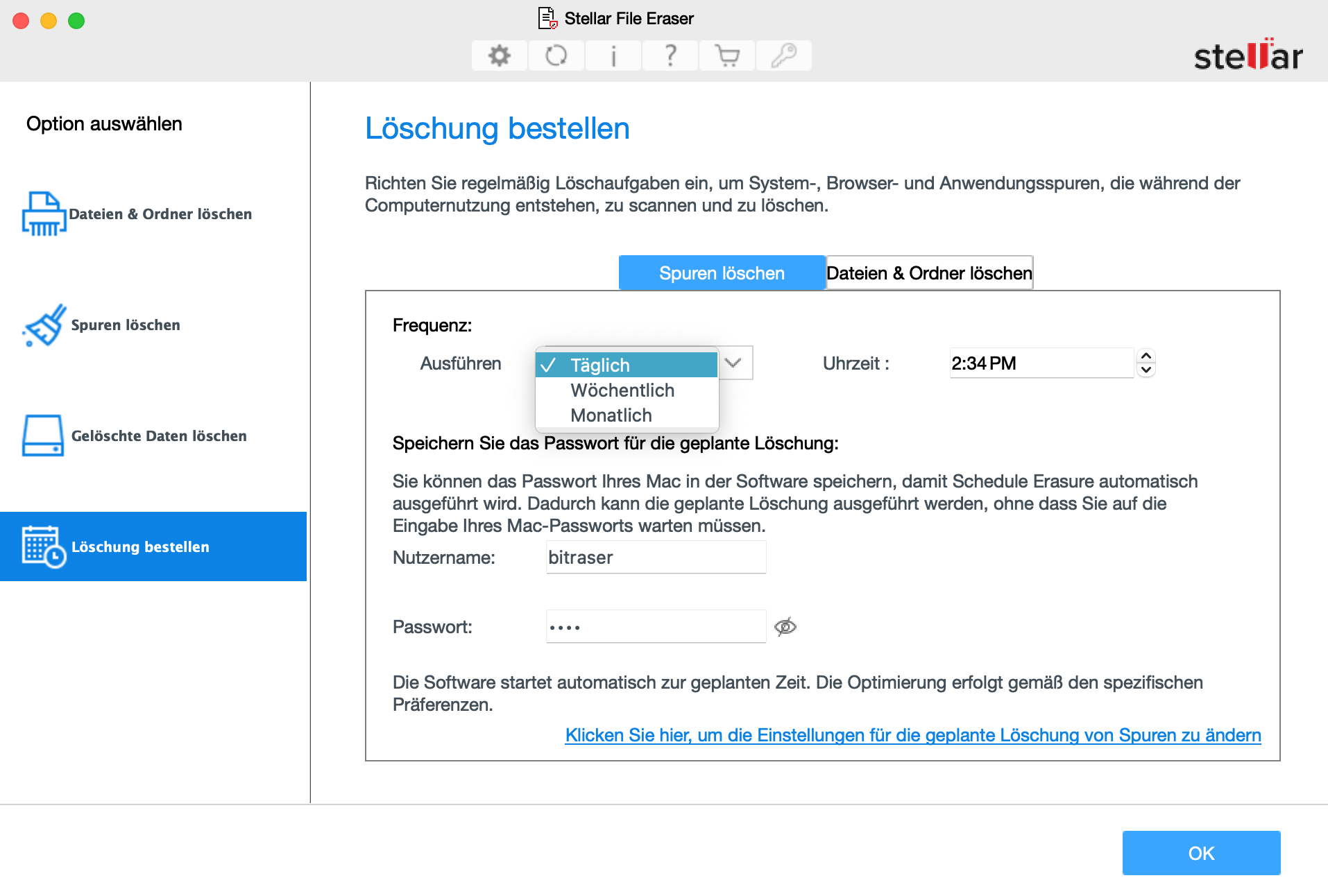Click the shredder icon for Dateien & Ordner löschen

pos(44,214)
